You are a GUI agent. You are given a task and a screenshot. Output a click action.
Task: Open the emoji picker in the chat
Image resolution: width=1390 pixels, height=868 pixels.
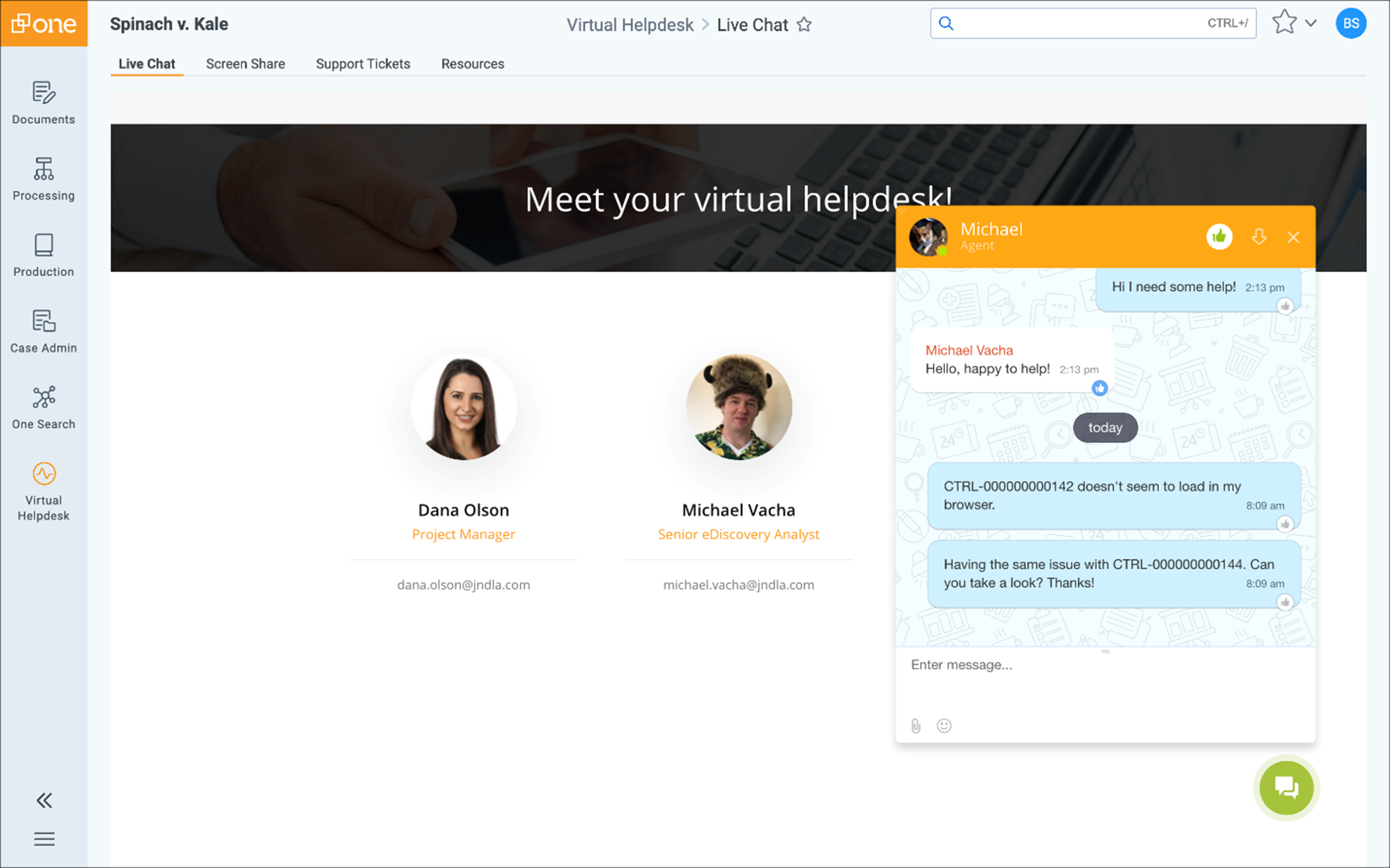coord(944,725)
